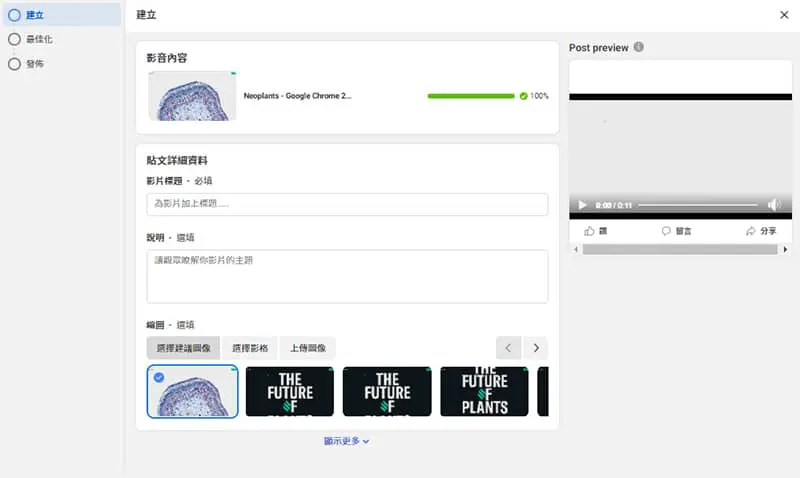Show next thumbnails with right arrow
The image size is (800, 478).
tap(536, 348)
